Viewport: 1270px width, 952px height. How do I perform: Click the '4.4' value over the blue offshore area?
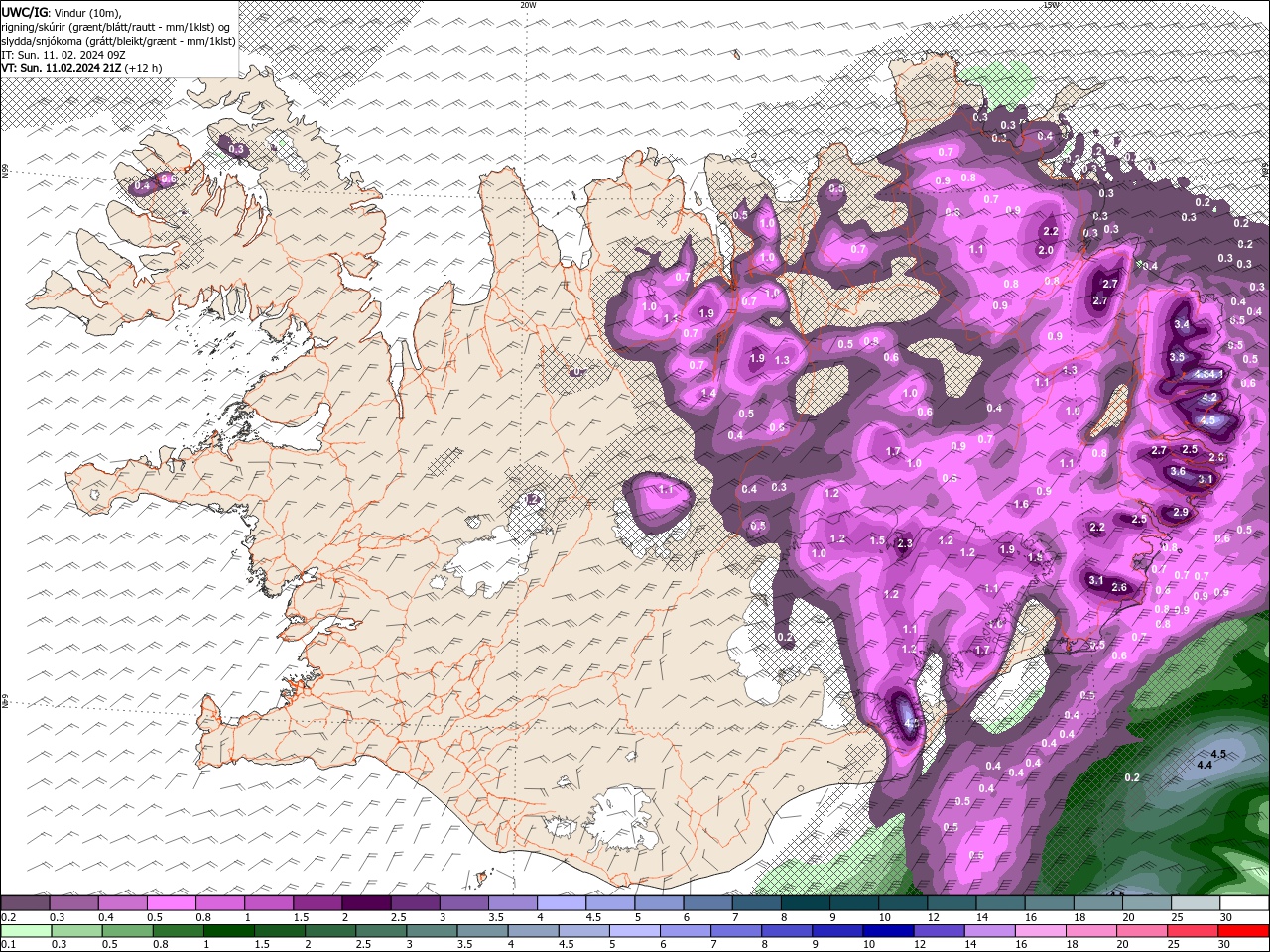[x=1205, y=765]
